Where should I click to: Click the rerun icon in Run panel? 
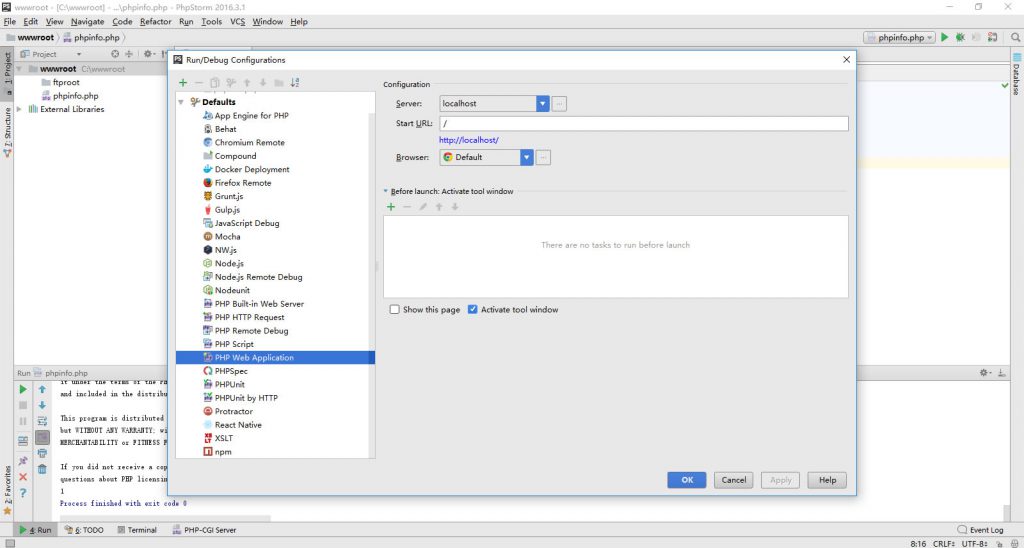[x=23, y=389]
